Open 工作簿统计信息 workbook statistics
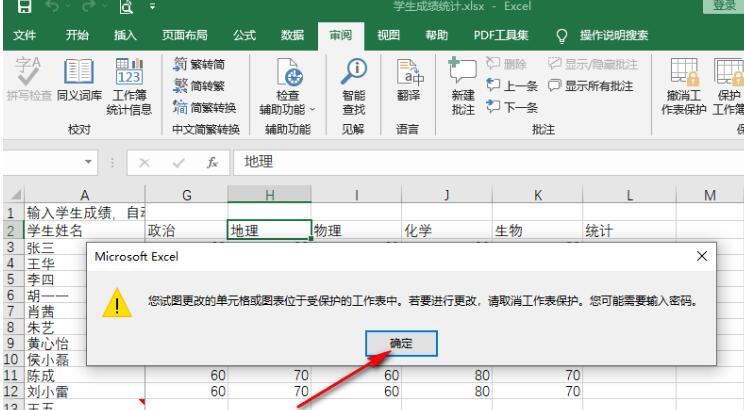The width and height of the screenshot is (744, 410). [129, 86]
